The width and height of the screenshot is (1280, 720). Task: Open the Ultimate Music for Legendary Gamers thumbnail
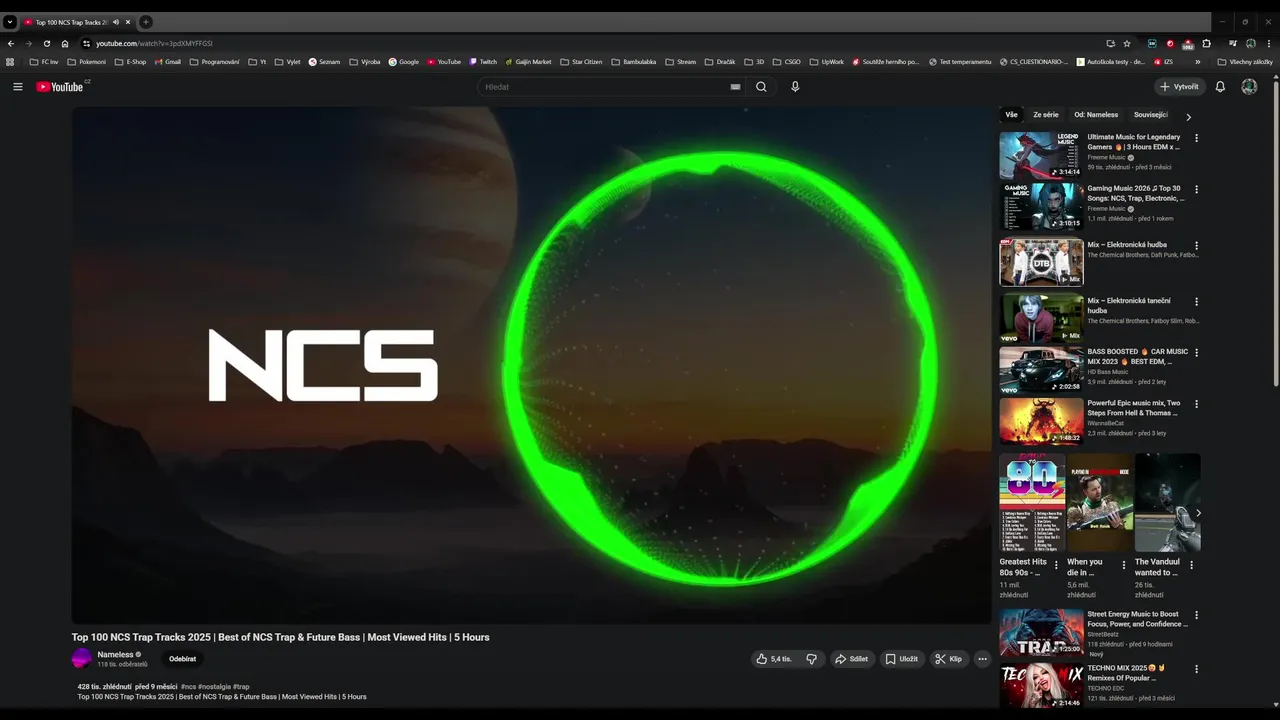[1041, 155]
